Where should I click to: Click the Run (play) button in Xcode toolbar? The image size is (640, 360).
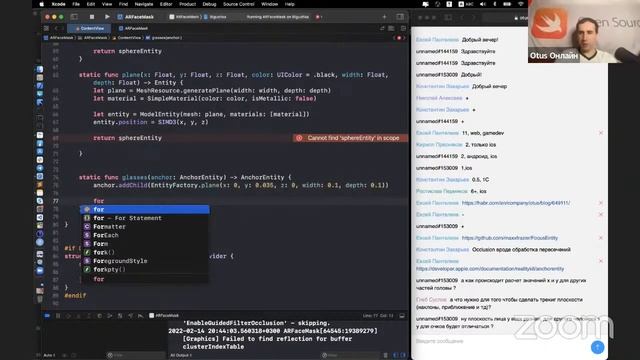(107, 17)
